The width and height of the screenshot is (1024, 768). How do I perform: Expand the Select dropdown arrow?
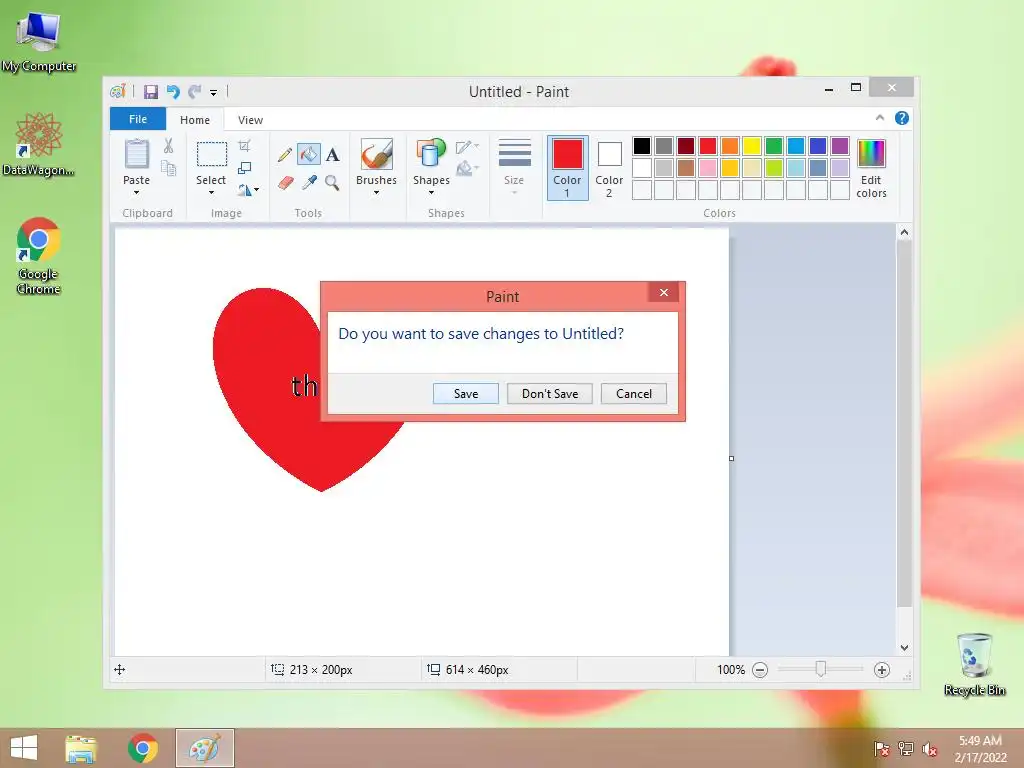point(211,193)
